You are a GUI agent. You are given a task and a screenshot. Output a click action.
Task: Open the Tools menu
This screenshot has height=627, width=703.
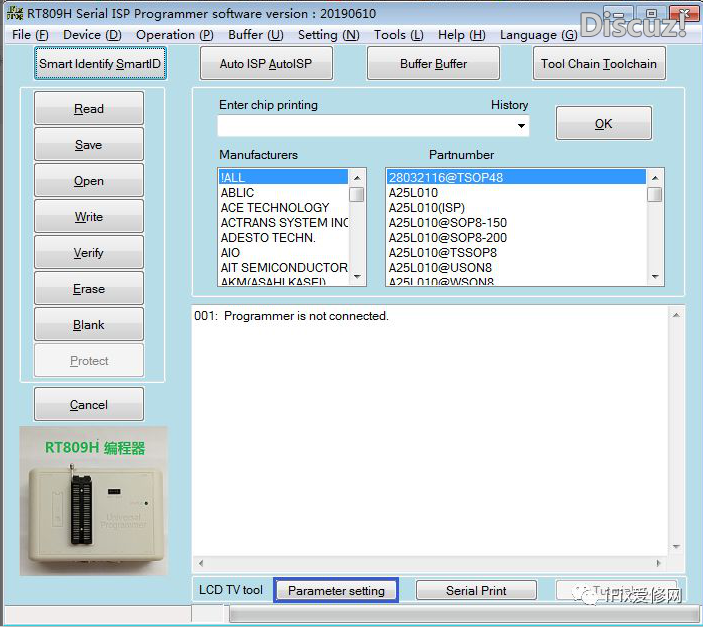point(398,35)
